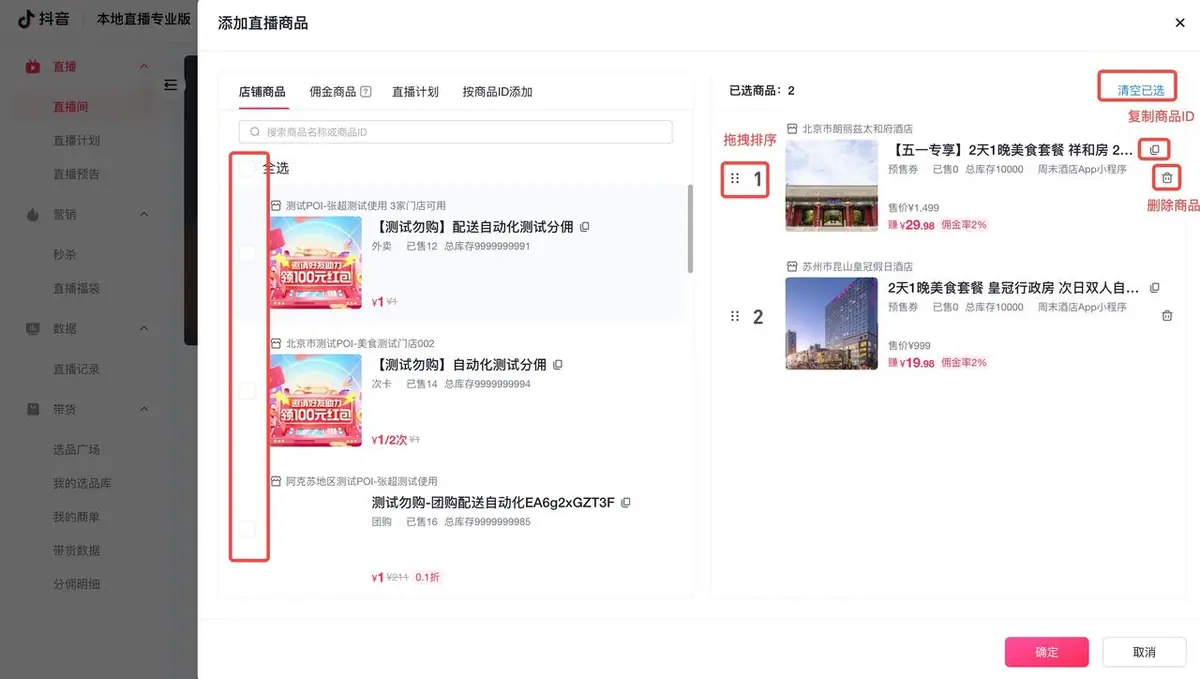1200x679 pixels.
Task: Collapse the 直播 sidebar section
Action: coord(144,67)
